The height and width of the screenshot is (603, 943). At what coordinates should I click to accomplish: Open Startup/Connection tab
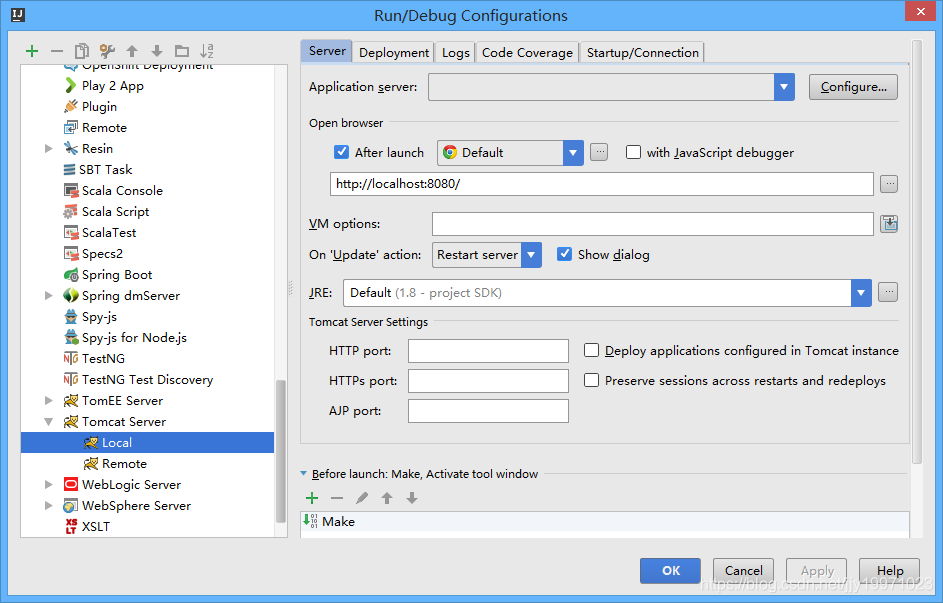point(642,53)
